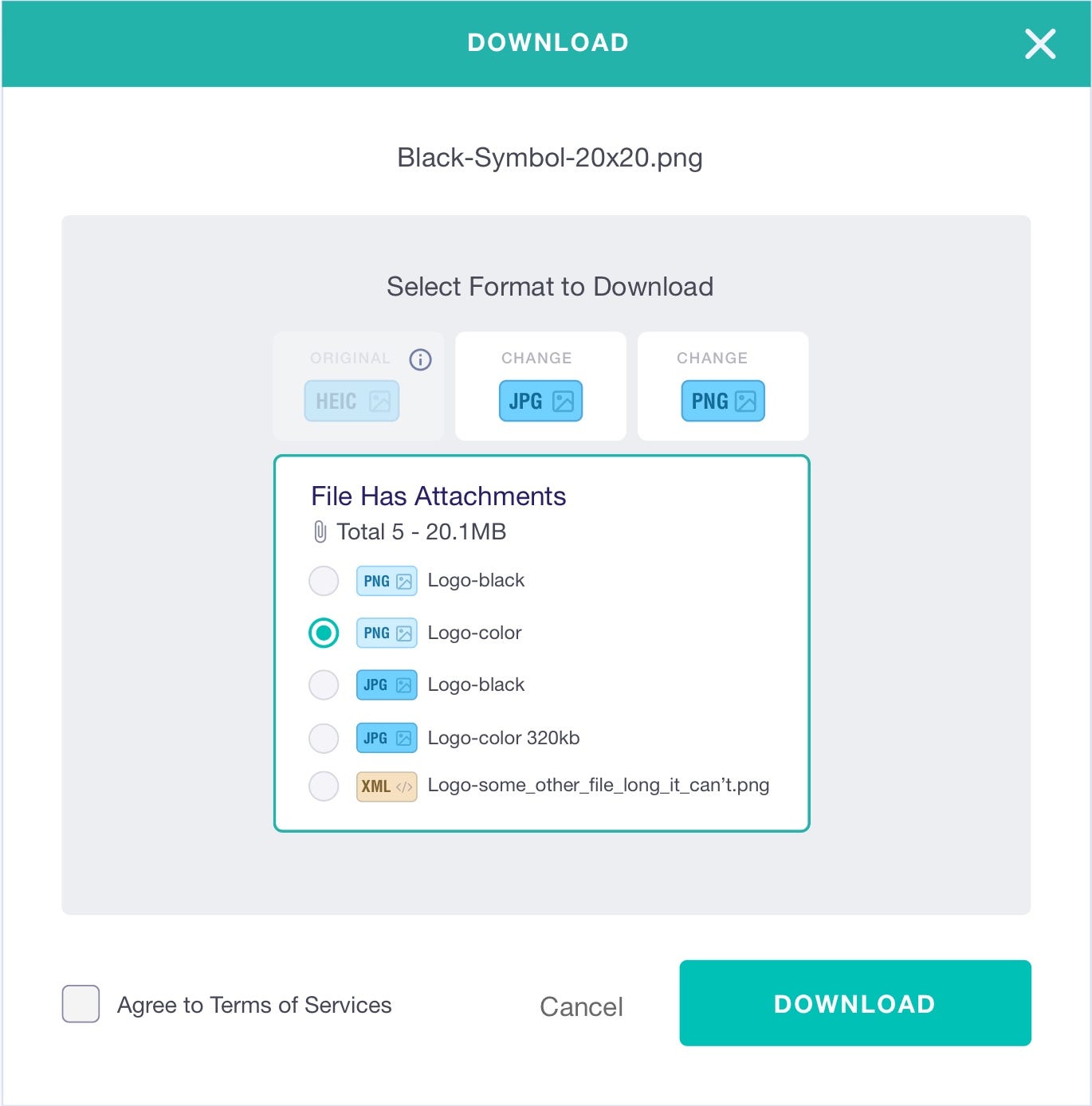Click the image icon inside the PNG change button
Viewport: 1092px width, 1106px height.
click(744, 401)
